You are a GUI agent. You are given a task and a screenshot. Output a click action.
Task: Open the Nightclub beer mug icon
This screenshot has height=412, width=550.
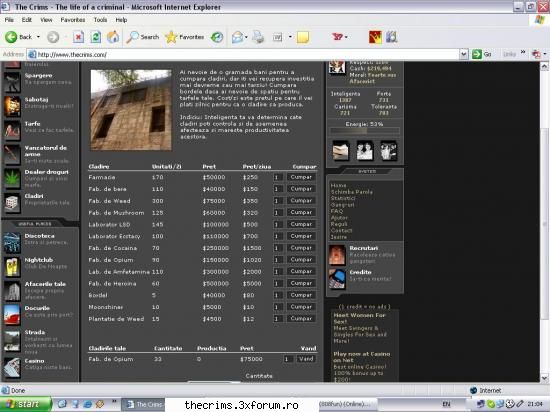12,267
